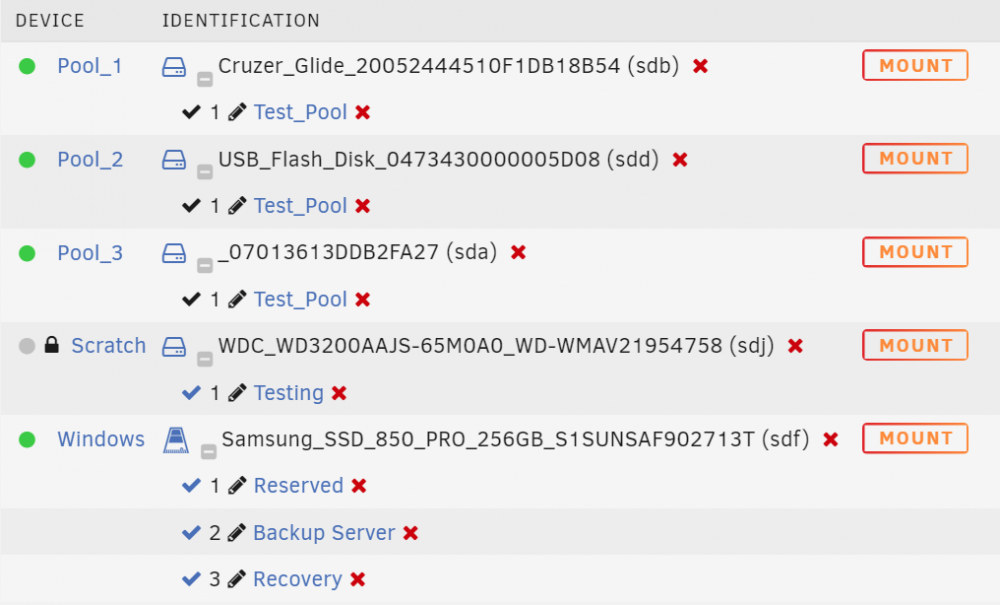Open the Windows device link

101,439
